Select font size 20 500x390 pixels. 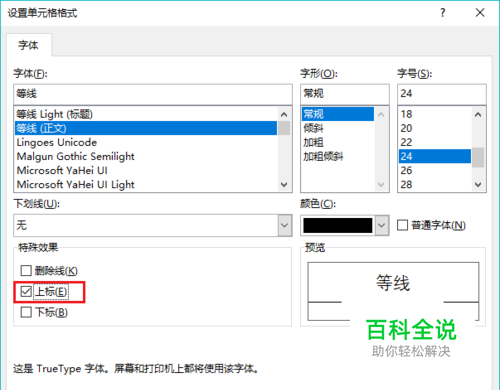click(x=435, y=128)
